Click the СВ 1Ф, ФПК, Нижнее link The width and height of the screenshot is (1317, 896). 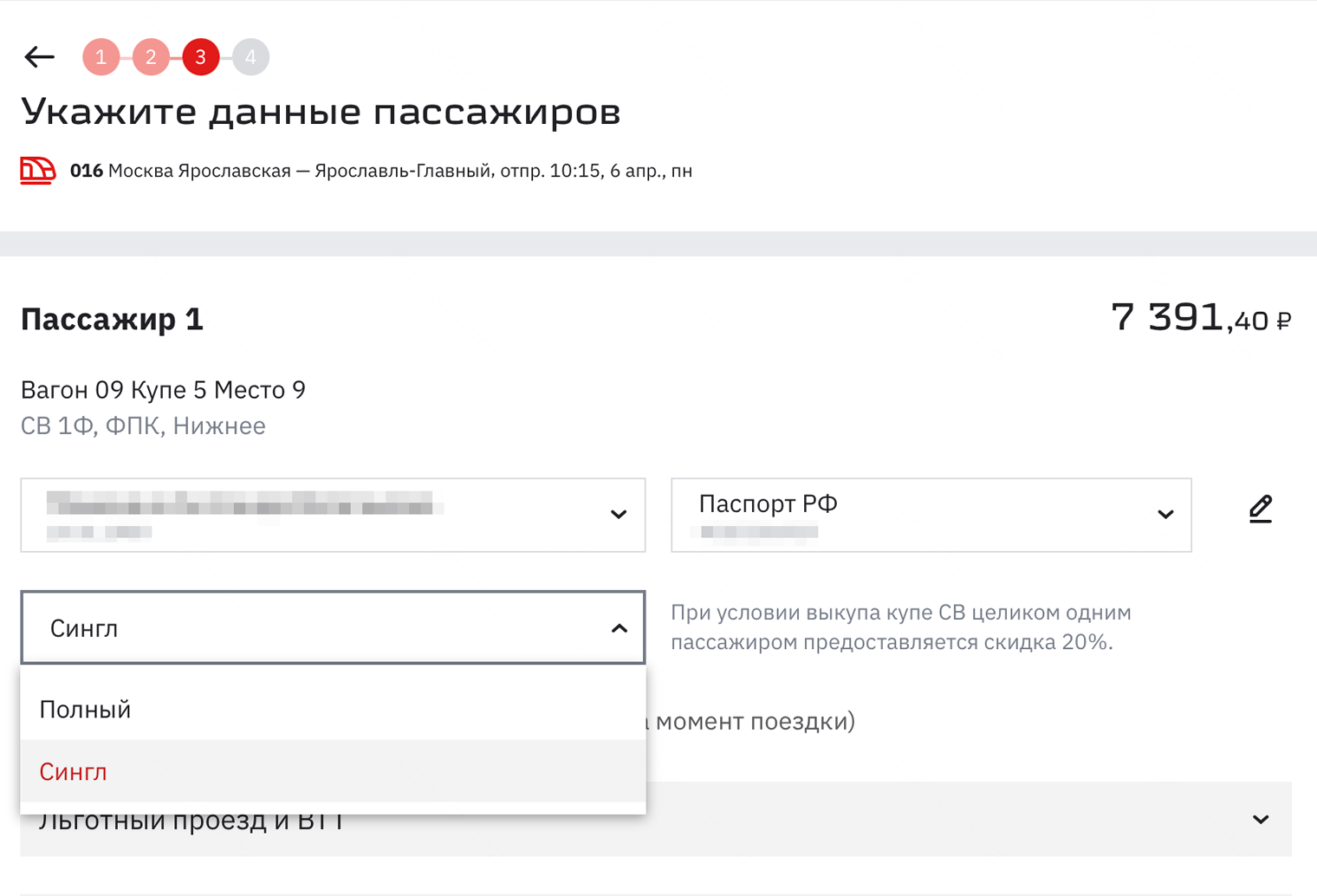click(142, 425)
